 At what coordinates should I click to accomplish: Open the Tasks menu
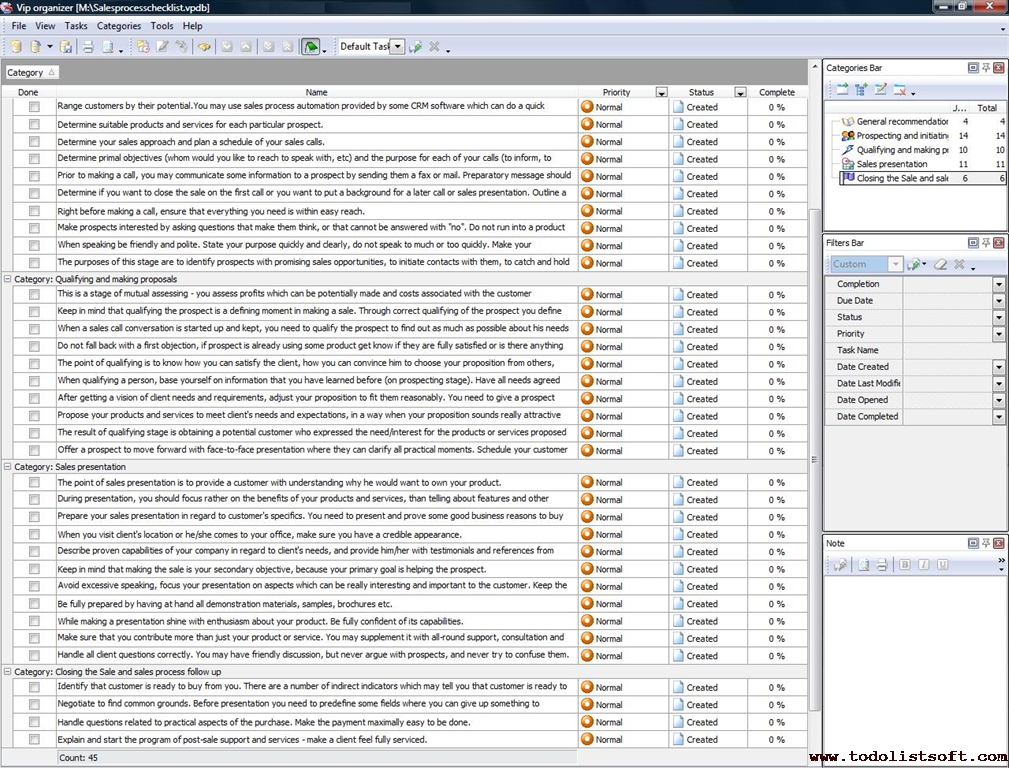76,26
